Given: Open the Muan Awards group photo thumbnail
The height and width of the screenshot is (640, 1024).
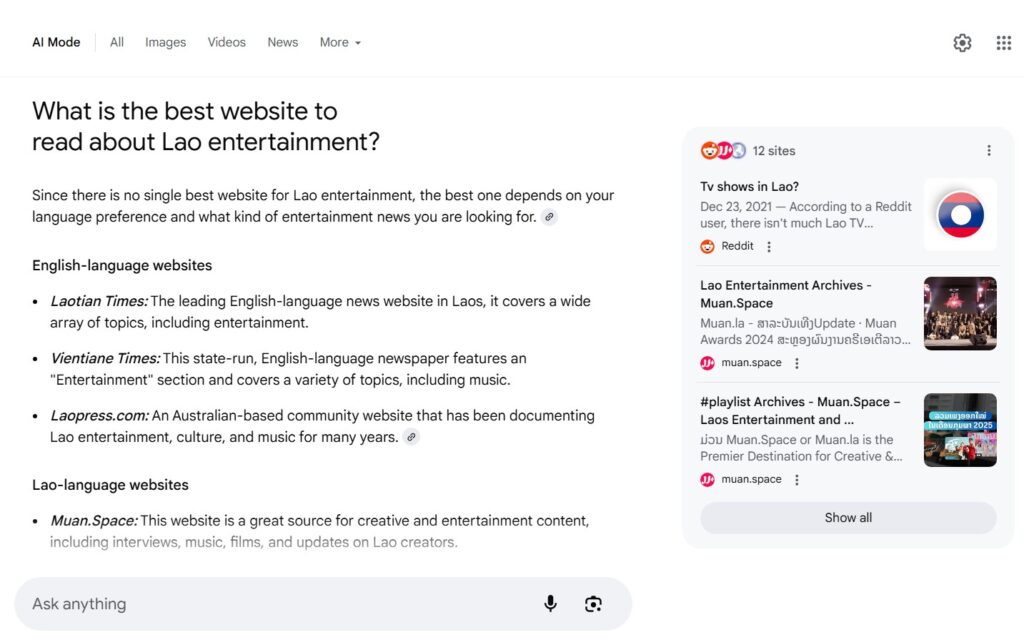Looking at the screenshot, I should coord(960,313).
